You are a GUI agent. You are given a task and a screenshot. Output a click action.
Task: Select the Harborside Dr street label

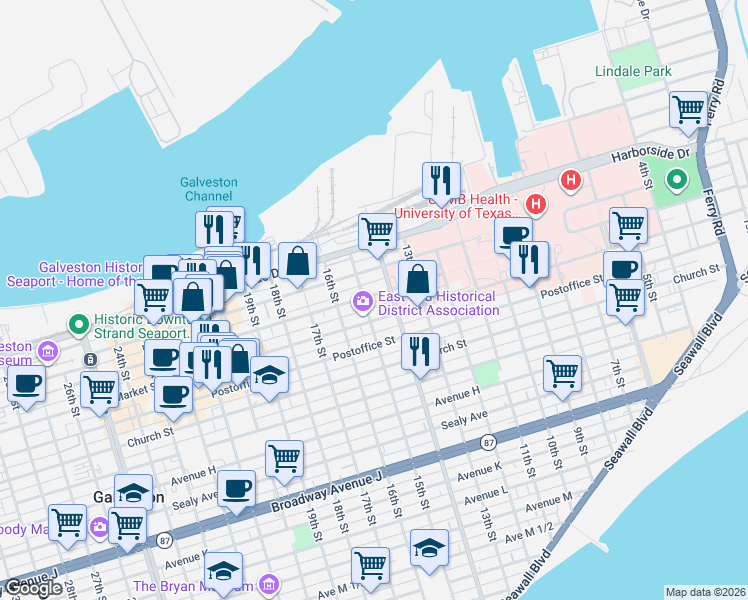pos(650,154)
